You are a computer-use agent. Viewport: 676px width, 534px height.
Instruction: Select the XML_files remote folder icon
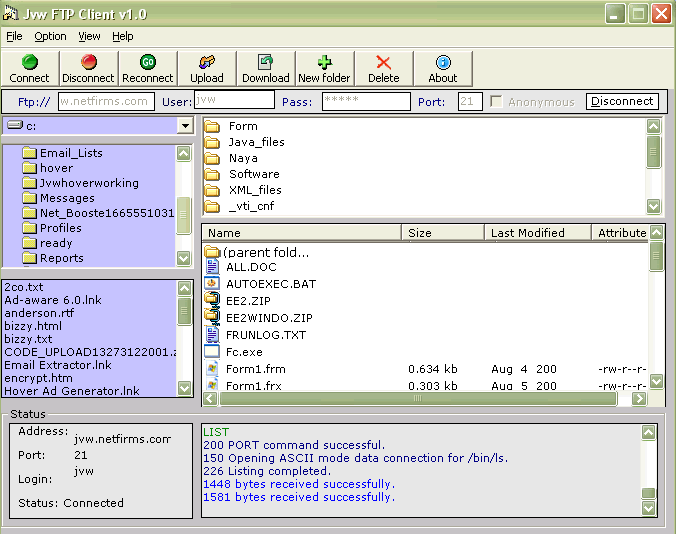(212, 190)
